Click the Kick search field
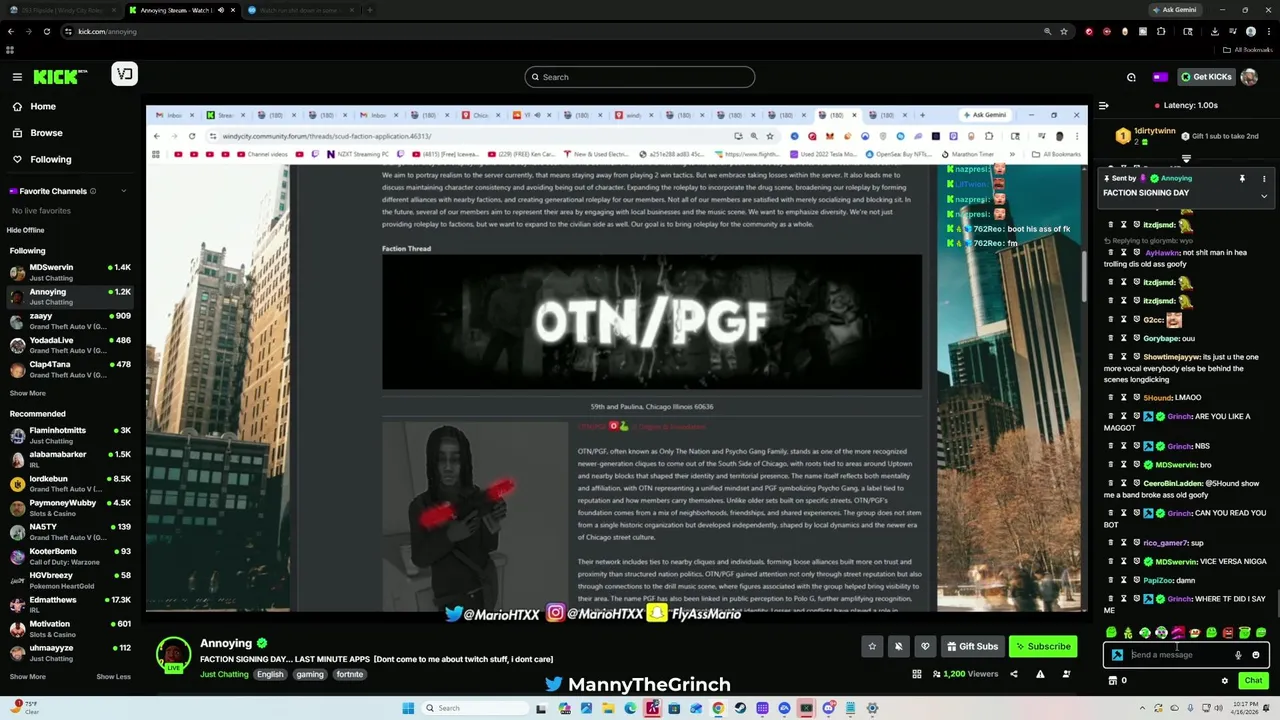The width and height of the screenshot is (1280, 720). point(640,77)
